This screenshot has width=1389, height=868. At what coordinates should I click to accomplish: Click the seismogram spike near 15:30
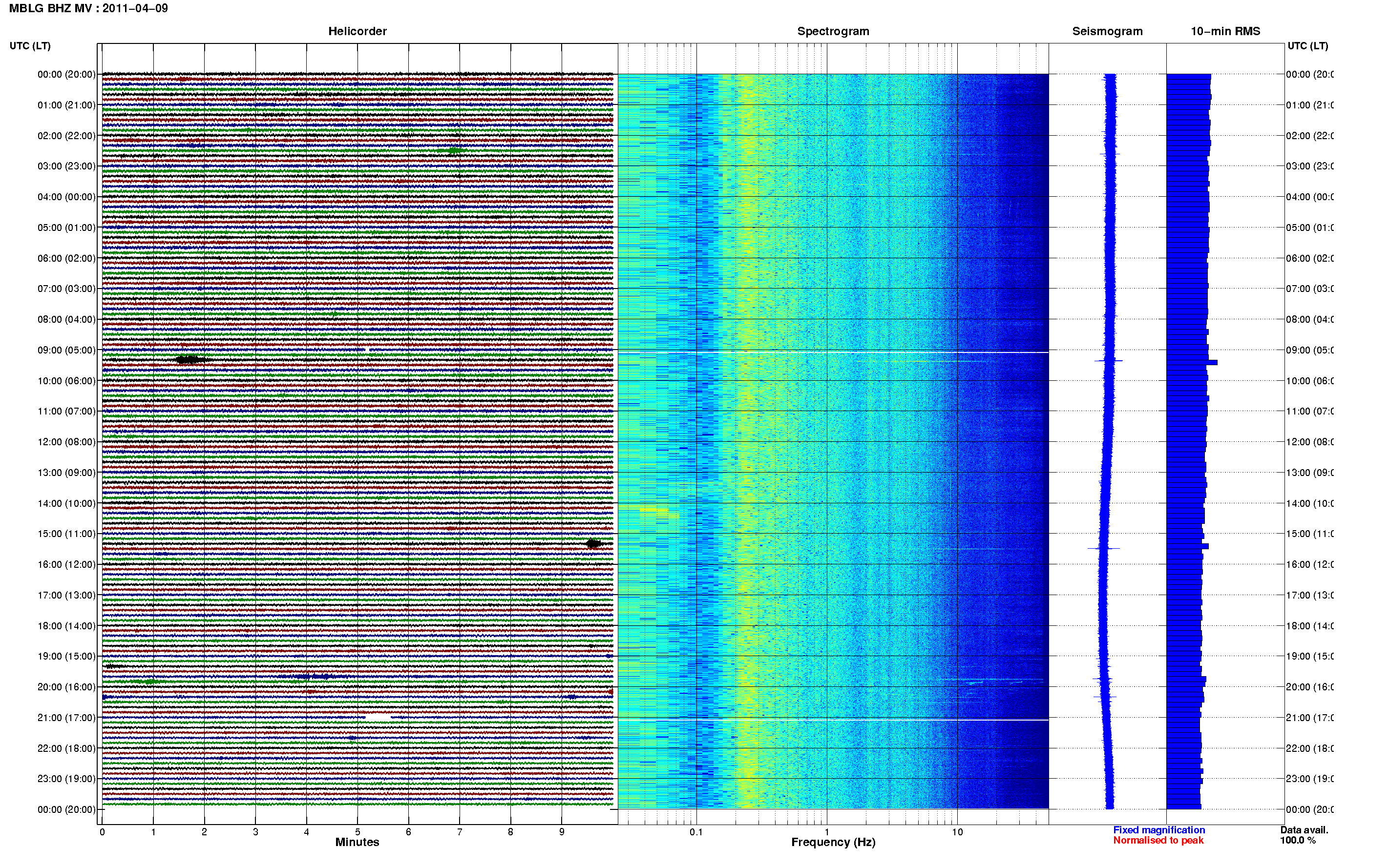1104,548
